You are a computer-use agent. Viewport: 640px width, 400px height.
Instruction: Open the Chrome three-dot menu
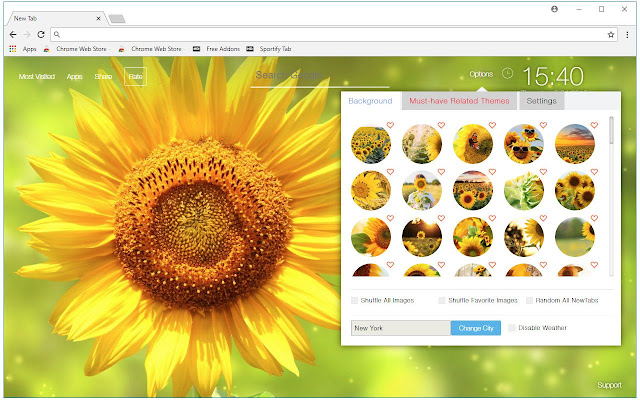click(627, 35)
